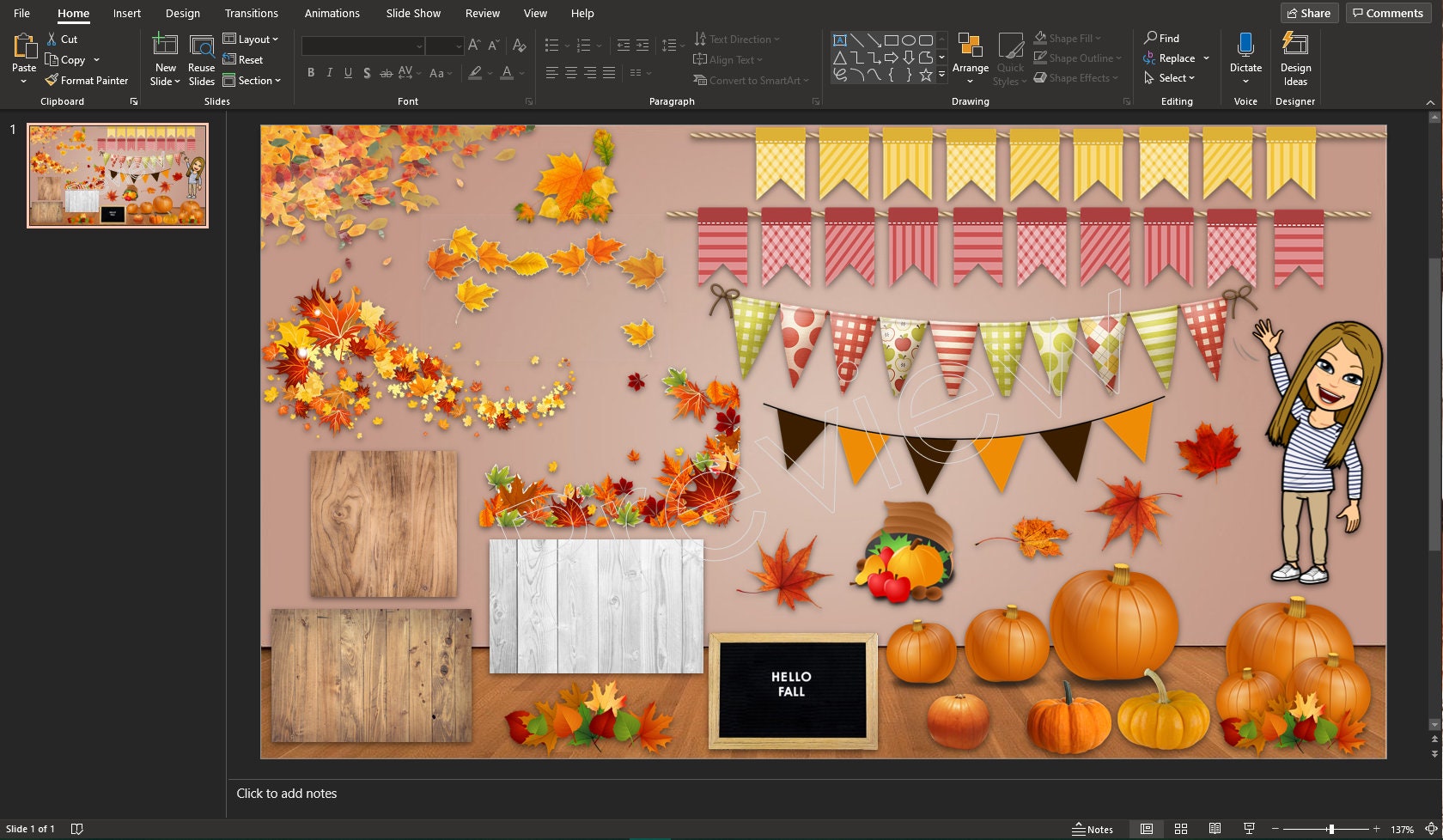The width and height of the screenshot is (1443, 840).
Task: Expand the Select dropdown in Editing
Action: [x=1169, y=78]
